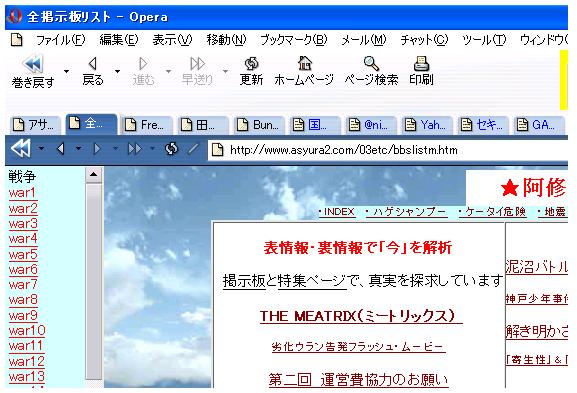Open THE MEATRIX(ミートリックス) link
Image resolution: width=577 pixels, height=393 pixels.
pos(361,316)
